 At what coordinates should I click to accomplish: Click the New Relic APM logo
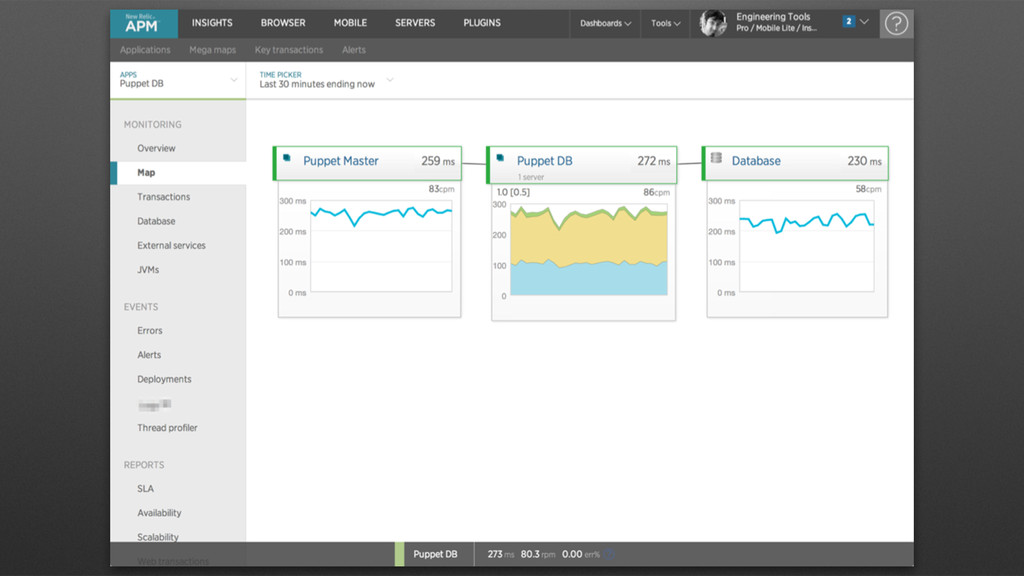tap(144, 24)
